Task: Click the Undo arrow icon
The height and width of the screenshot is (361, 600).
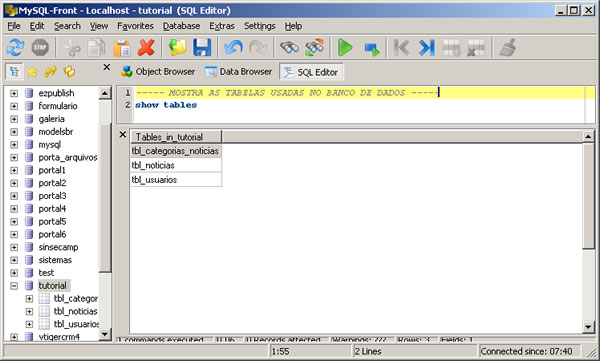Action: tap(233, 48)
